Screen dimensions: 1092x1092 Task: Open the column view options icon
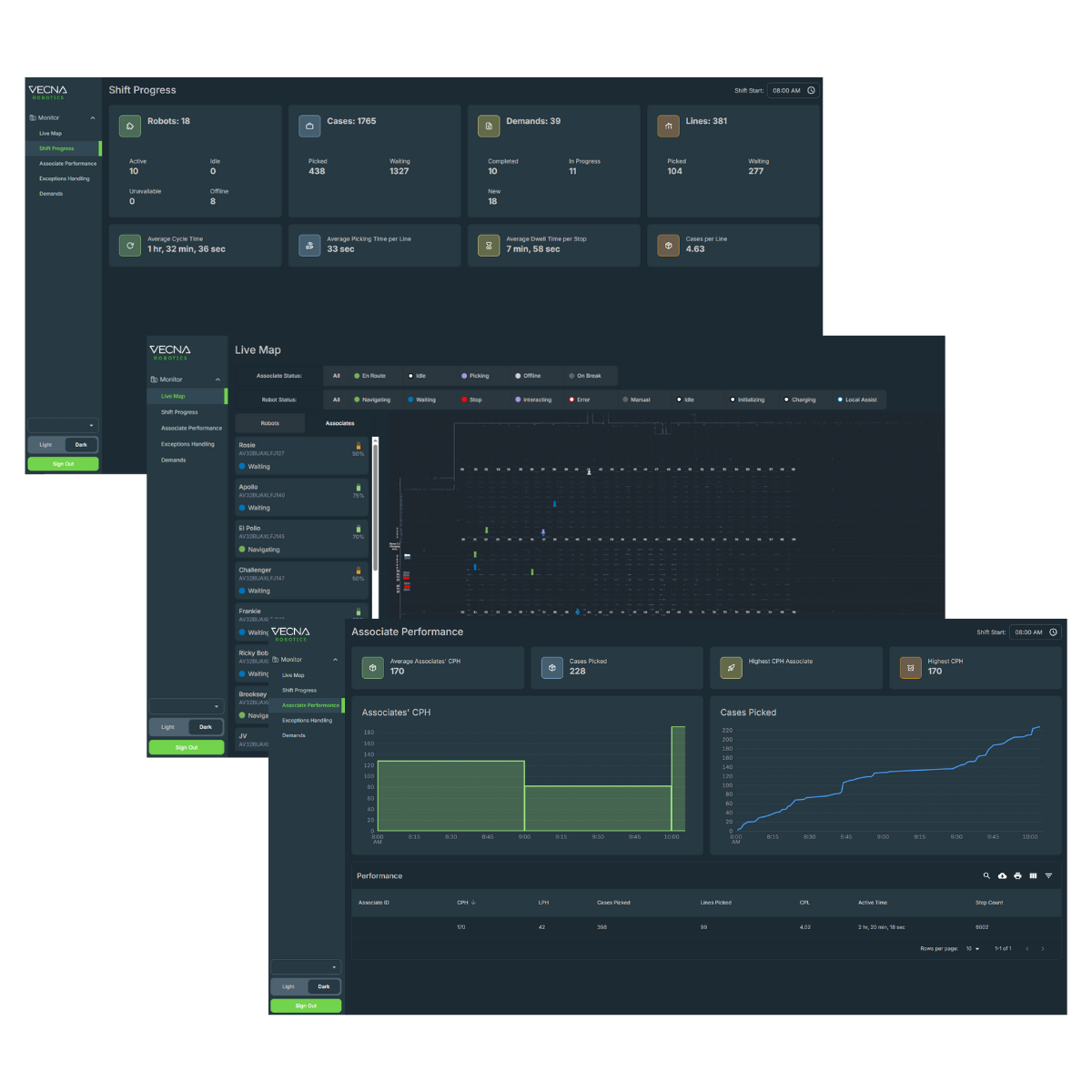(x=1033, y=875)
